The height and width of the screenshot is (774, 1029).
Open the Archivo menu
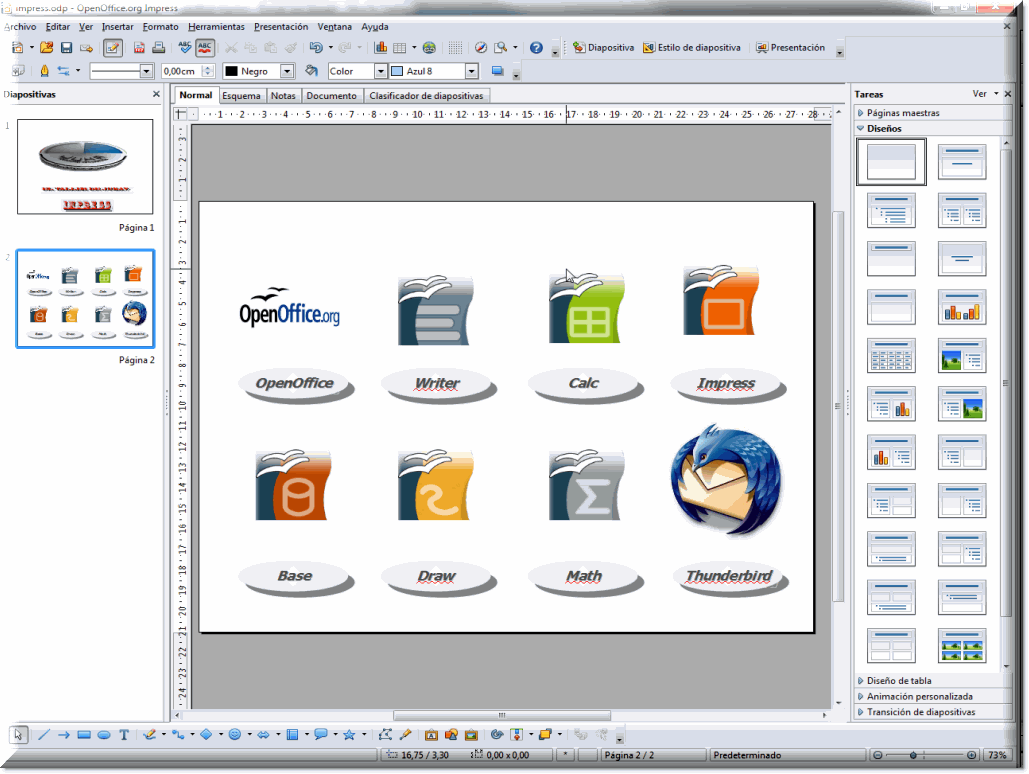click(x=20, y=27)
